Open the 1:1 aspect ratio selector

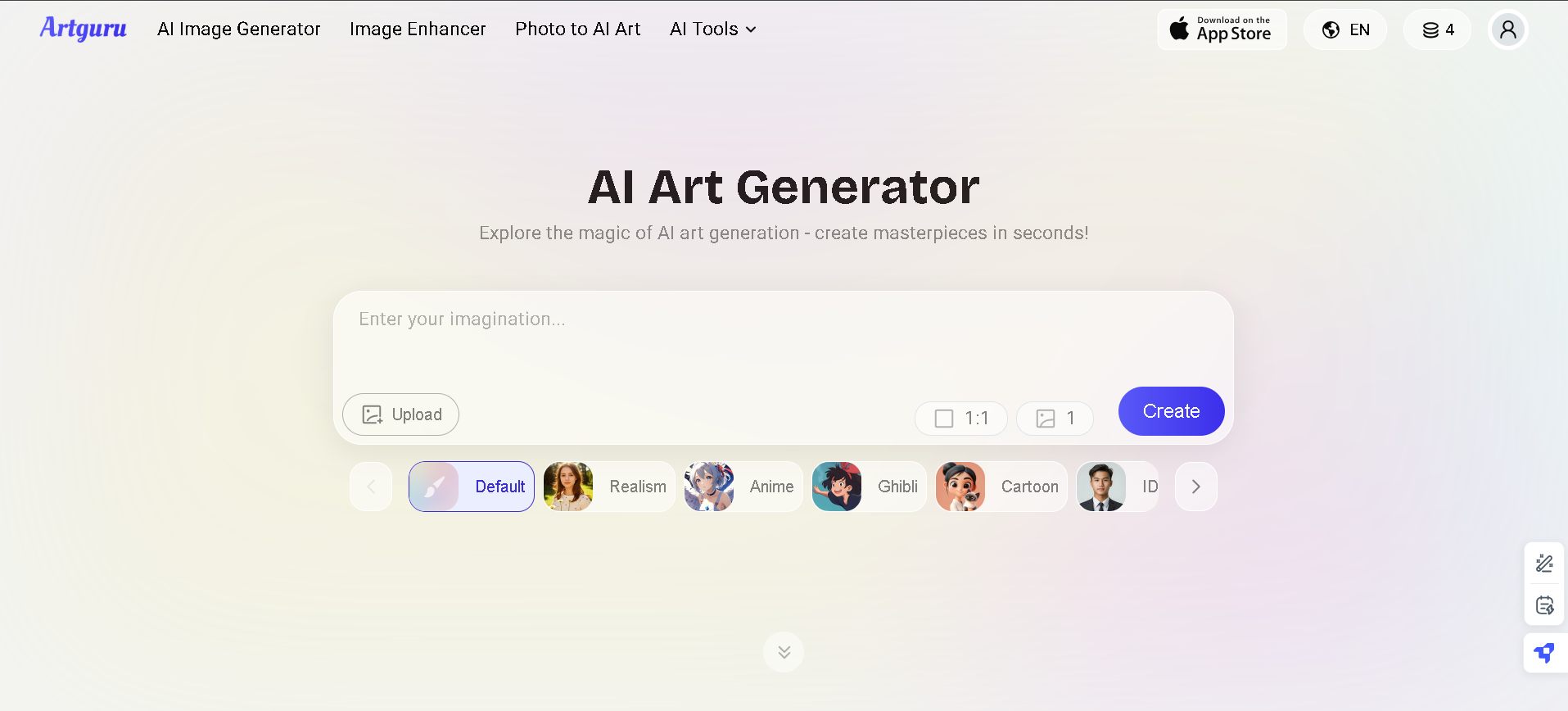point(961,419)
